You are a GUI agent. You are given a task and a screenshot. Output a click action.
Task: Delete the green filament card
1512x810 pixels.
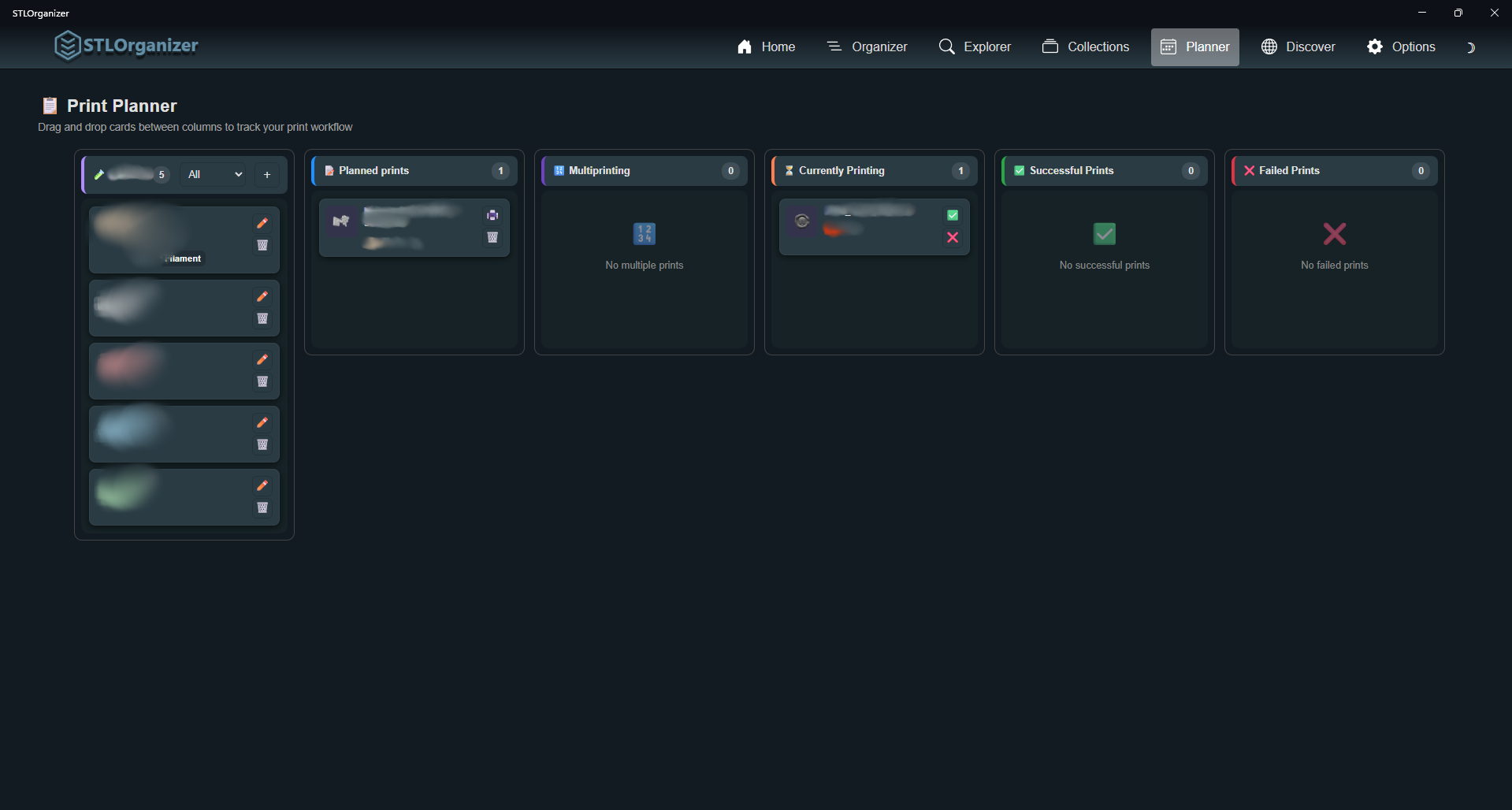point(262,507)
